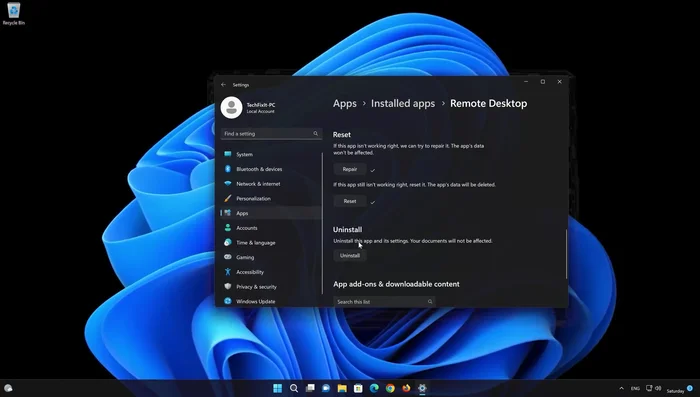Viewport: 700px width, 397px height.
Task: Open File Explorer from taskbar
Action: click(x=342, y=388)
